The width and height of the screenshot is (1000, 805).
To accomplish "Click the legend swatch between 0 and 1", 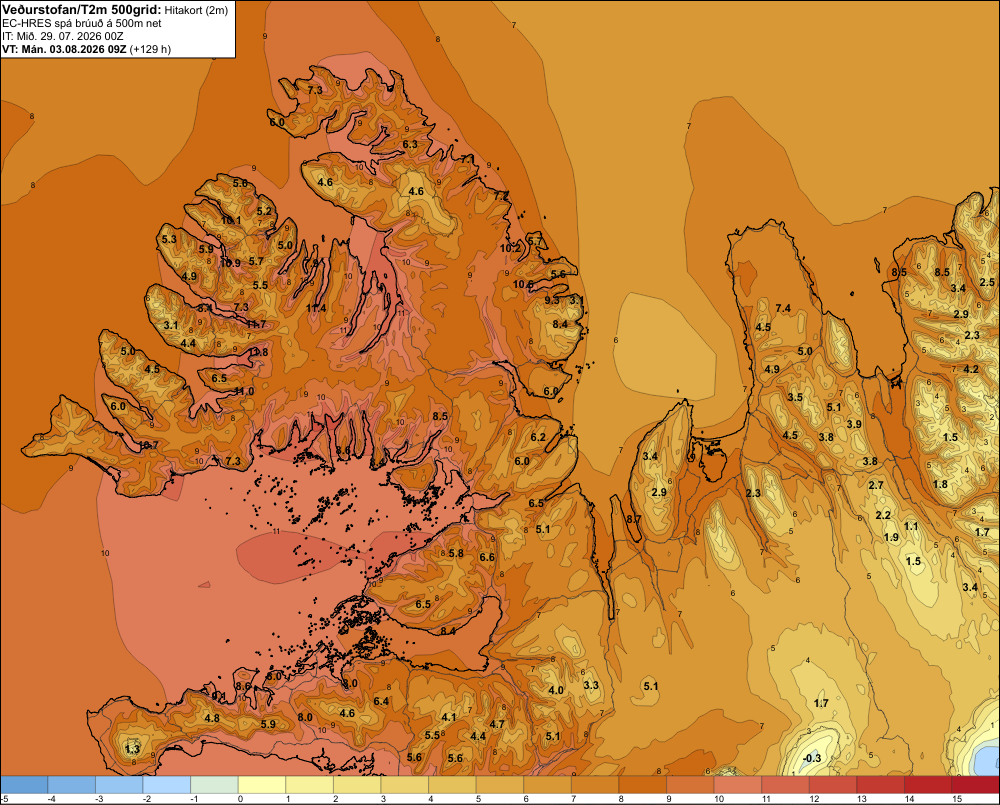I will [261, 785].
